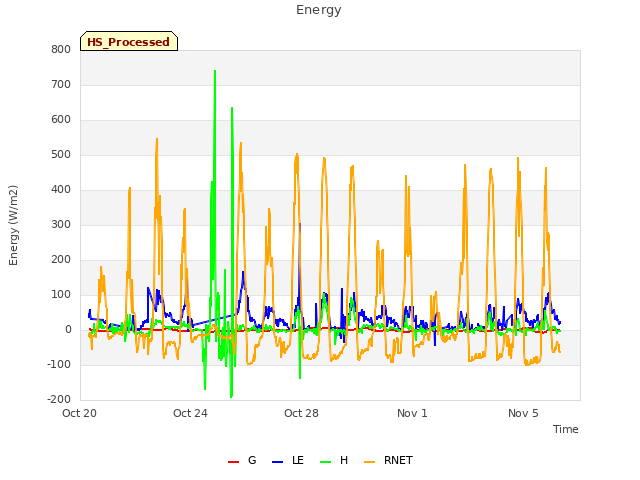This screenshot has height=480, width=640.
Task: Click the Oct 28 x-axis label
Action: click(x=301, y=413)
